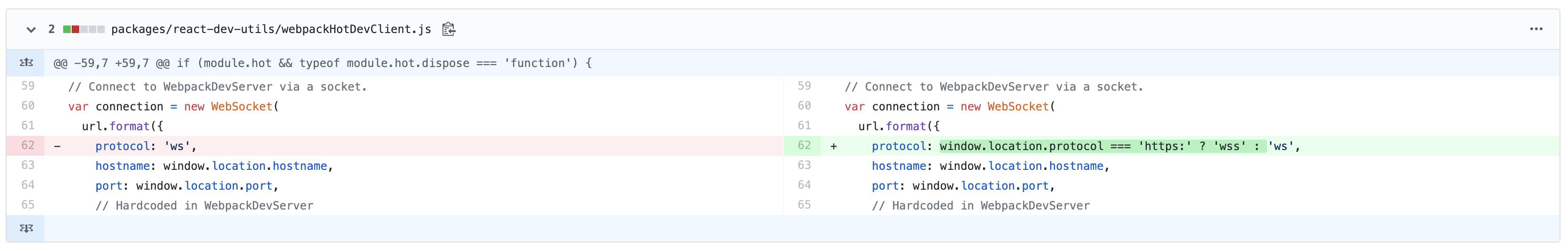Click right line number 64

(x=804, y=185)
